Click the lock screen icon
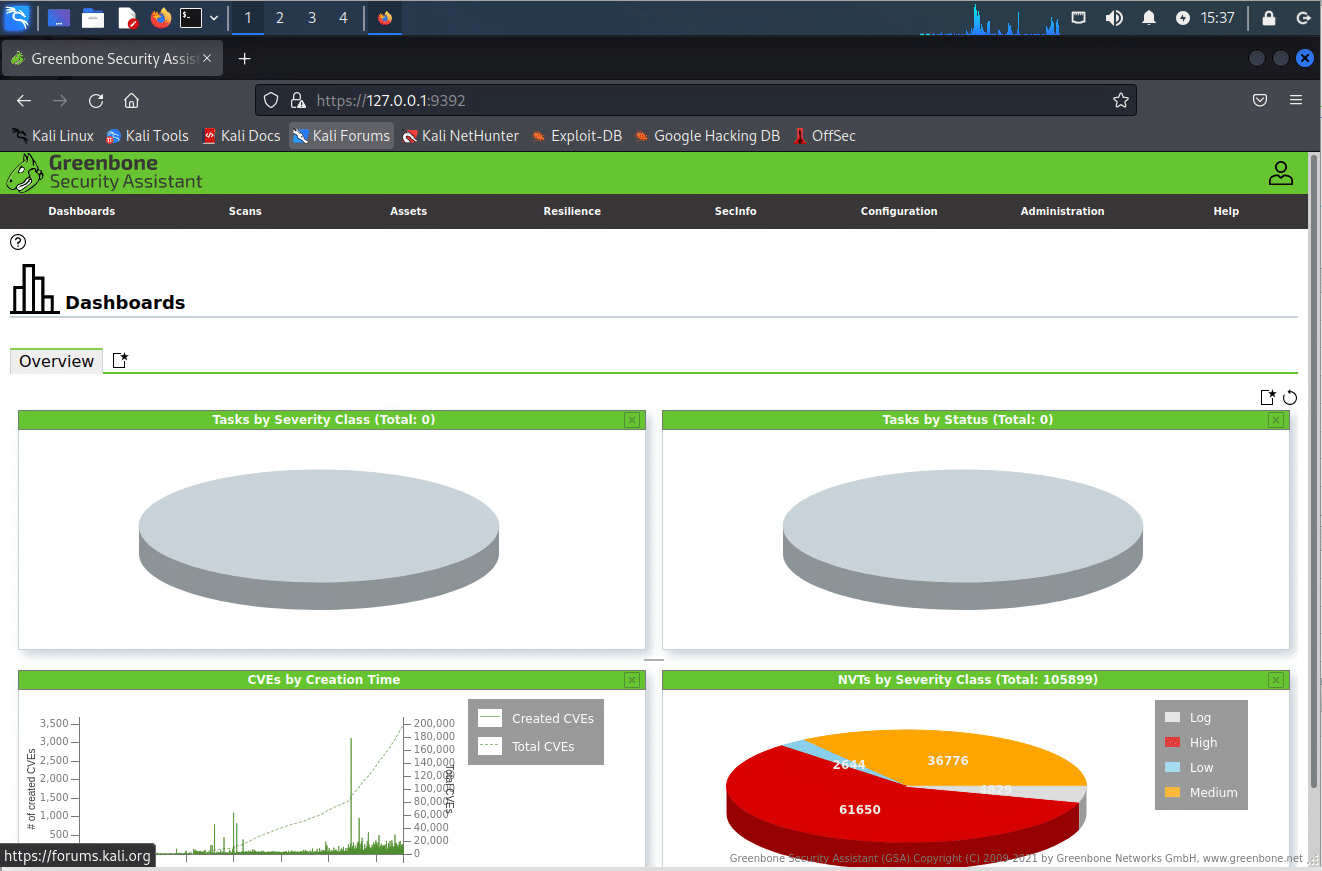 coord(1269,18)
